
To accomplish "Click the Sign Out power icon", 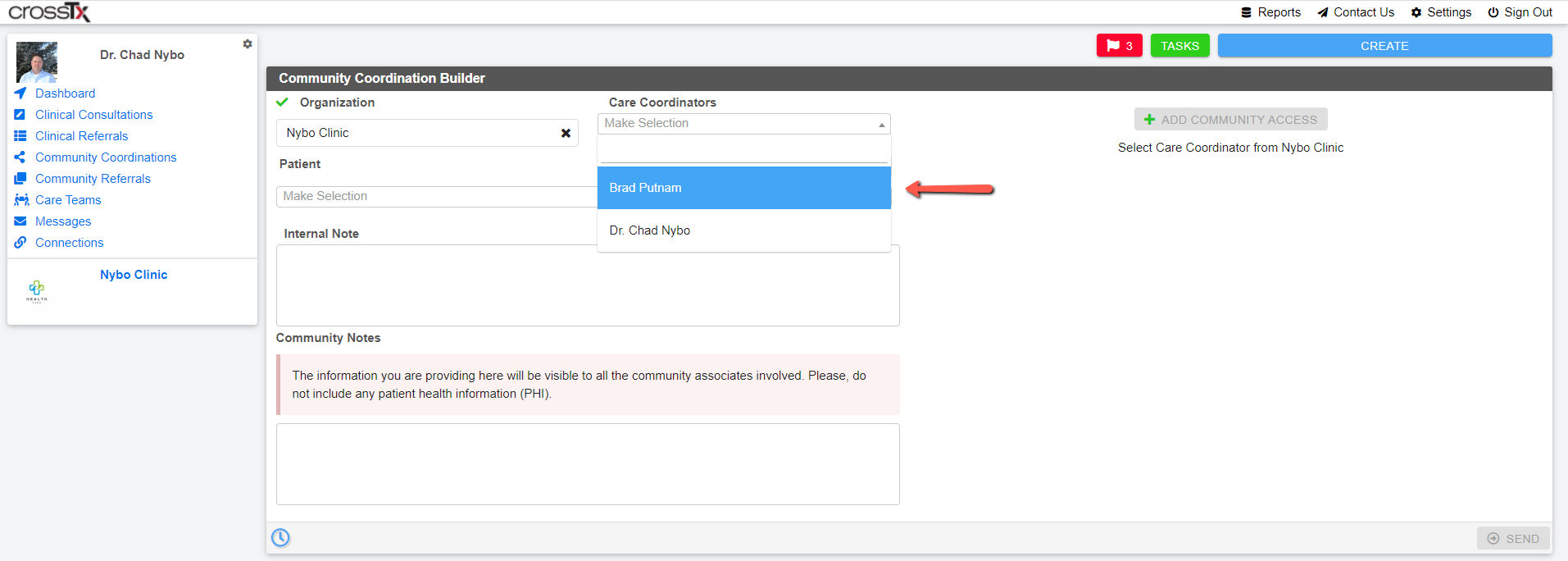I will pos(1493,12).
